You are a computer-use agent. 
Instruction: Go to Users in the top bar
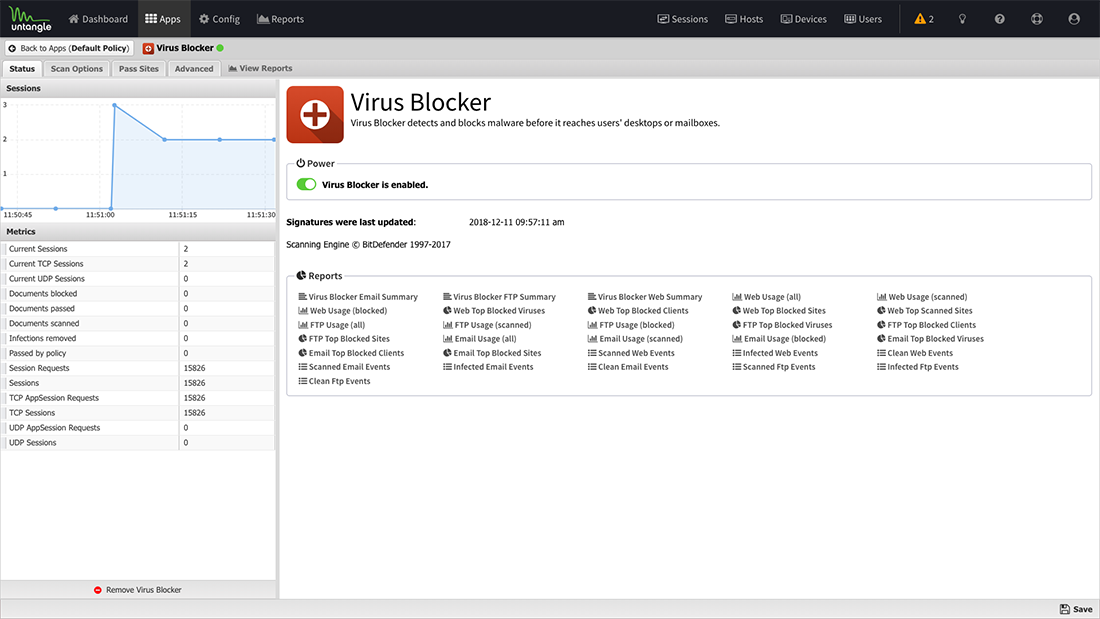pos(863,19)
